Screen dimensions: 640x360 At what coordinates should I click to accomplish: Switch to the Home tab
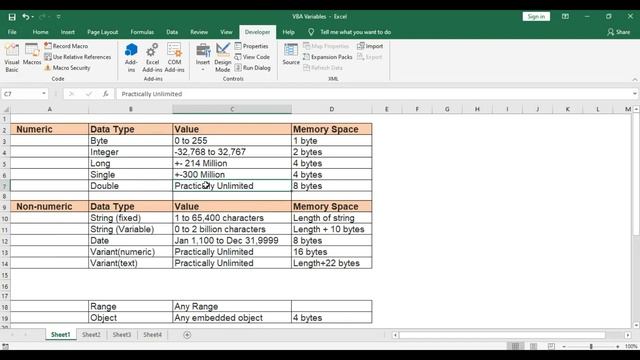tap(40, 32)
